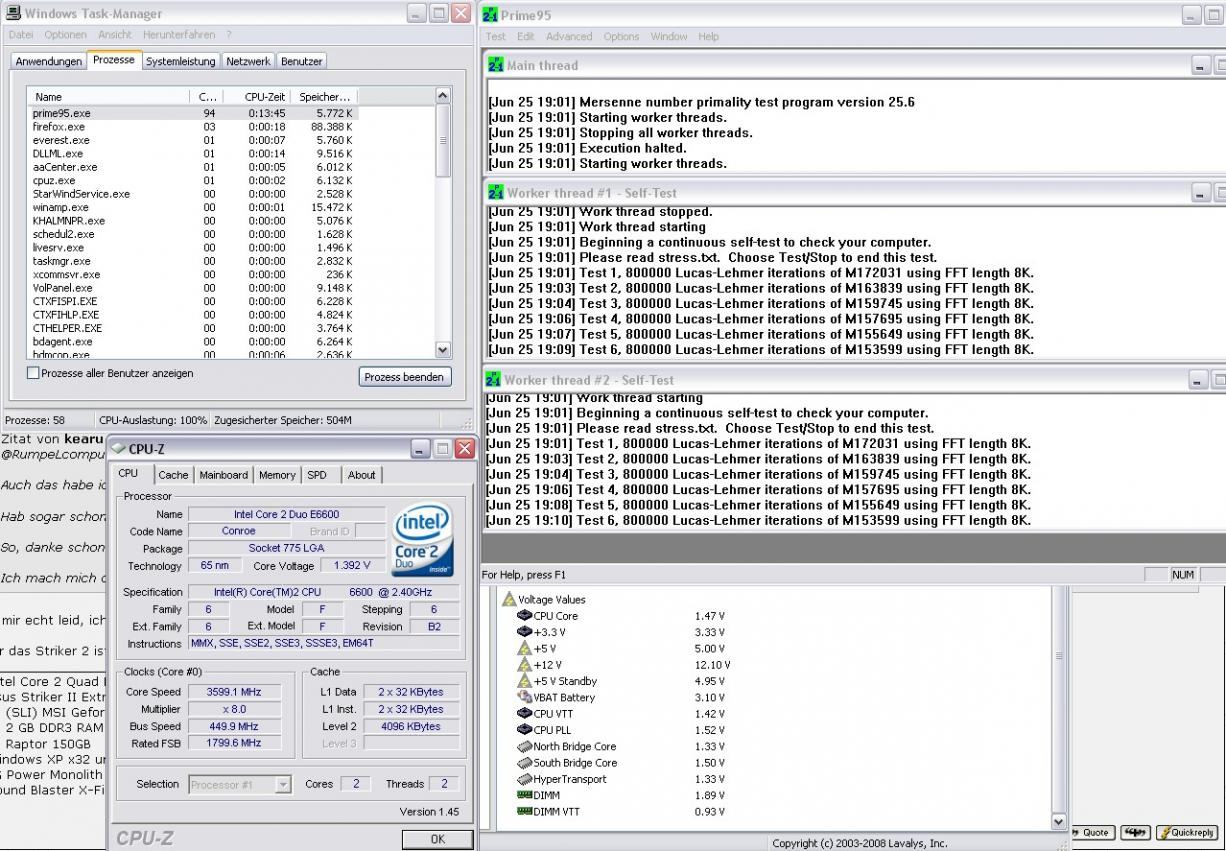Click CPU VTT chip icon

(x=524, y=713)
